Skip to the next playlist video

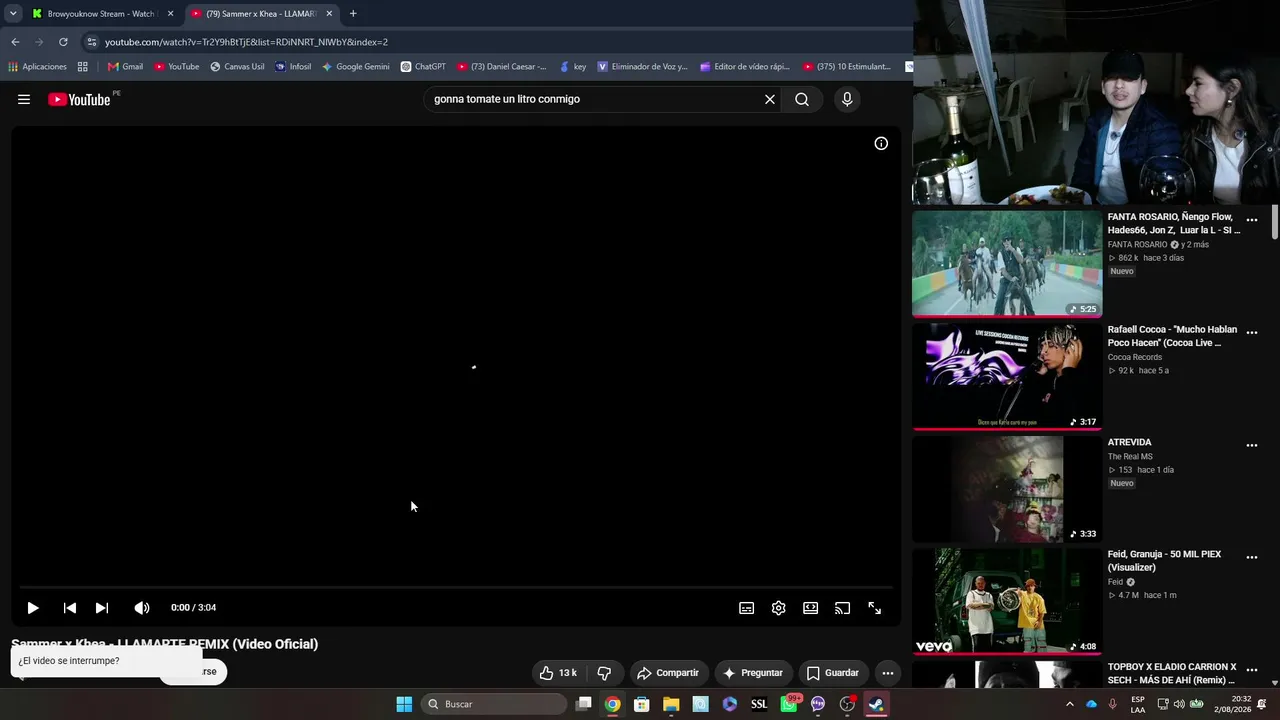102,608
